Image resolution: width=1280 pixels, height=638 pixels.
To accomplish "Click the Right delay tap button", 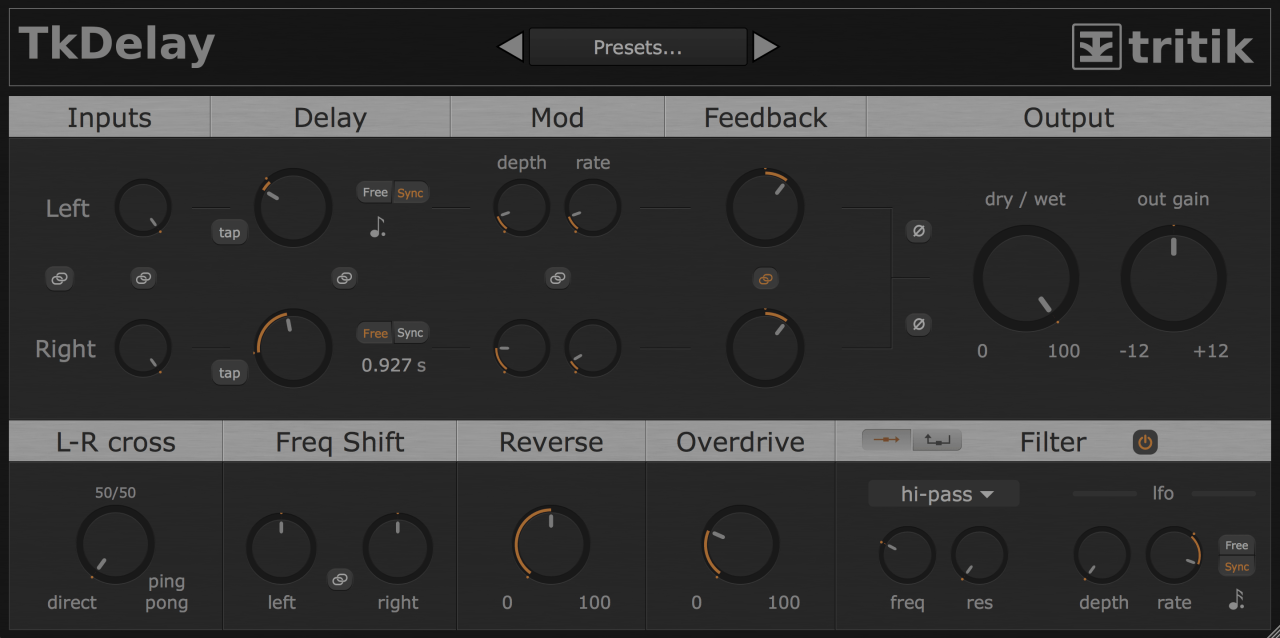I will tap(230, 373).
